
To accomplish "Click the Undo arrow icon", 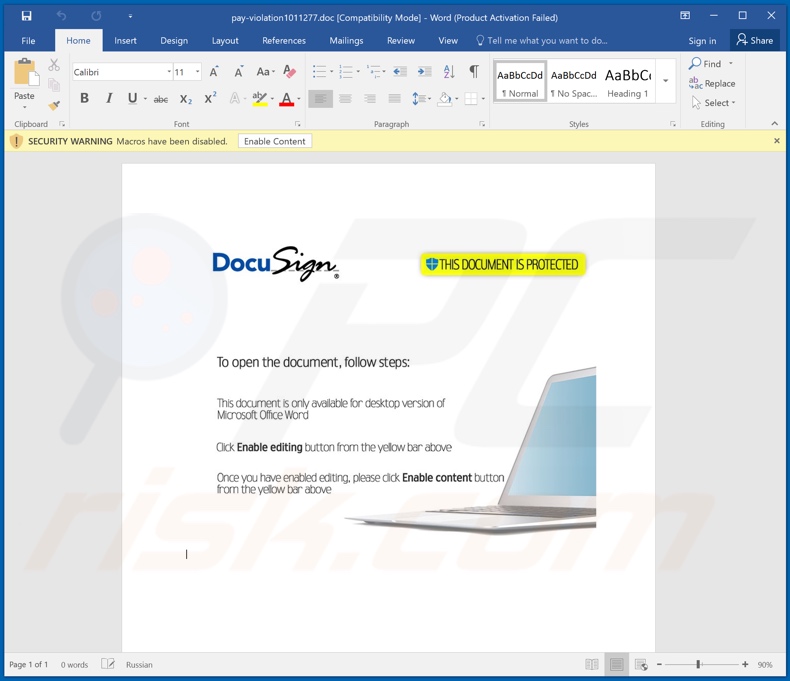I will pyautogui.click(x=61, y=16).
